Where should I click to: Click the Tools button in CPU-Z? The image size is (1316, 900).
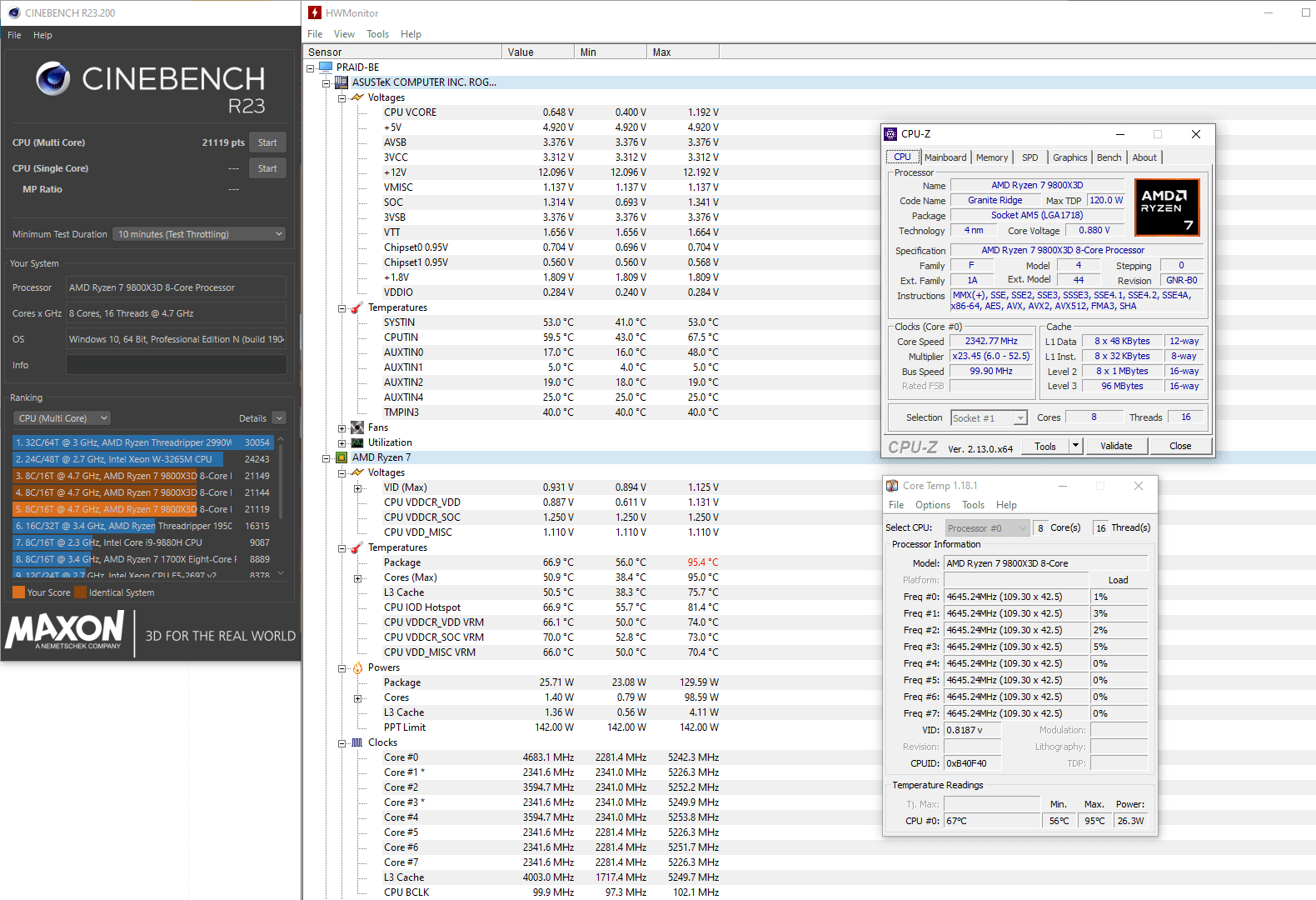1045,446
